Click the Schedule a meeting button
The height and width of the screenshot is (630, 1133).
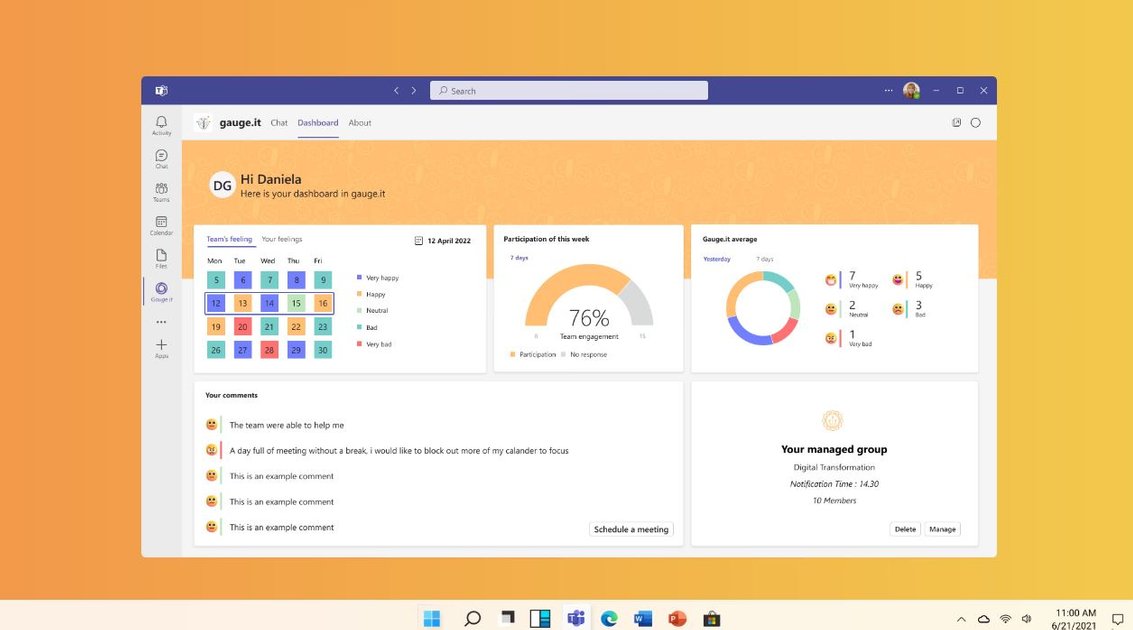631,529
